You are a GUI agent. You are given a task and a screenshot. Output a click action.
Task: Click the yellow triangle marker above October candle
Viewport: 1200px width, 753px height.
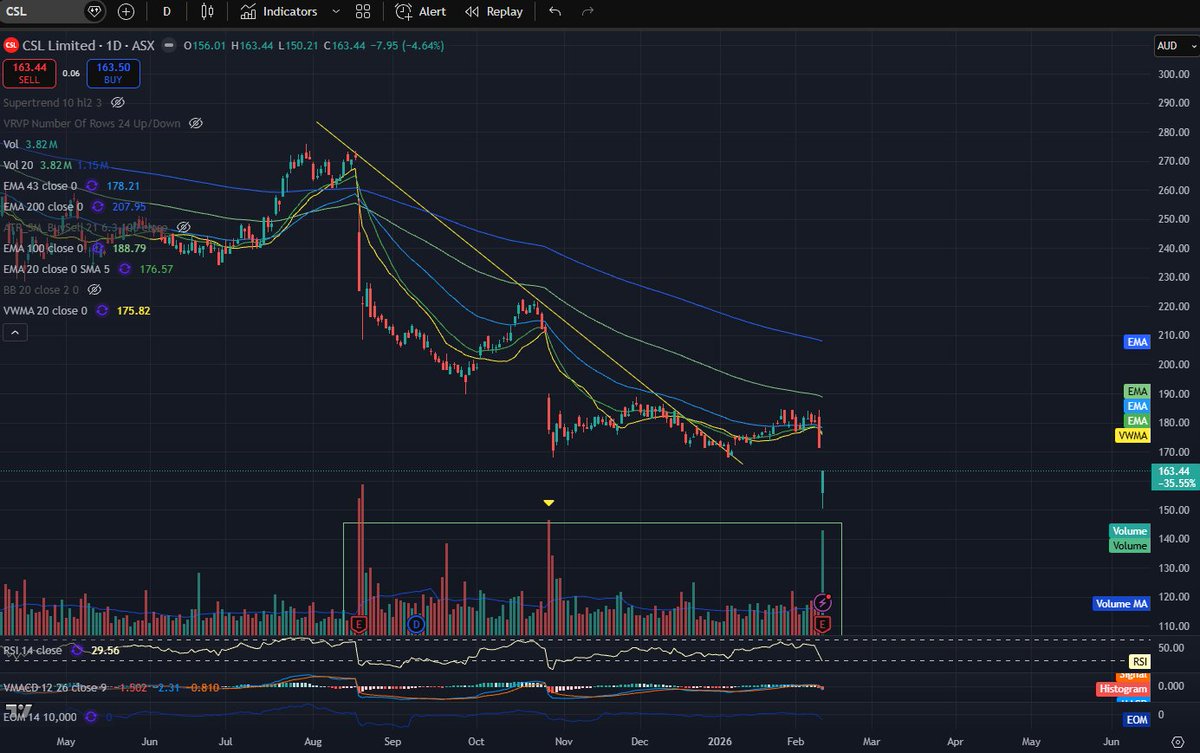tap(548, 503)
